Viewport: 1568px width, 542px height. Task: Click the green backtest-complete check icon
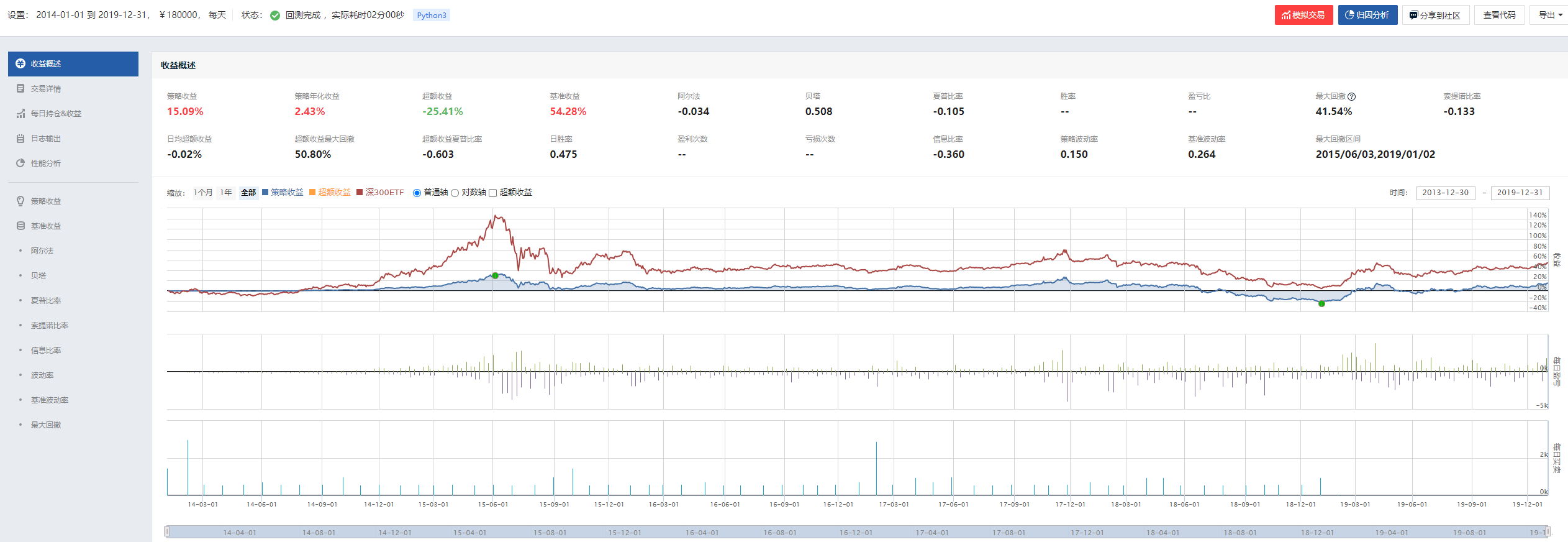[275, 16]
